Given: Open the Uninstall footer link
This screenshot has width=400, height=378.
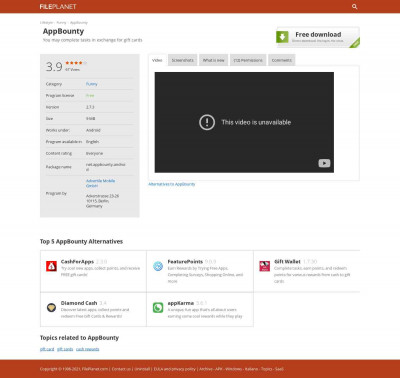Looking at the screenshot, I should (142, 369).
